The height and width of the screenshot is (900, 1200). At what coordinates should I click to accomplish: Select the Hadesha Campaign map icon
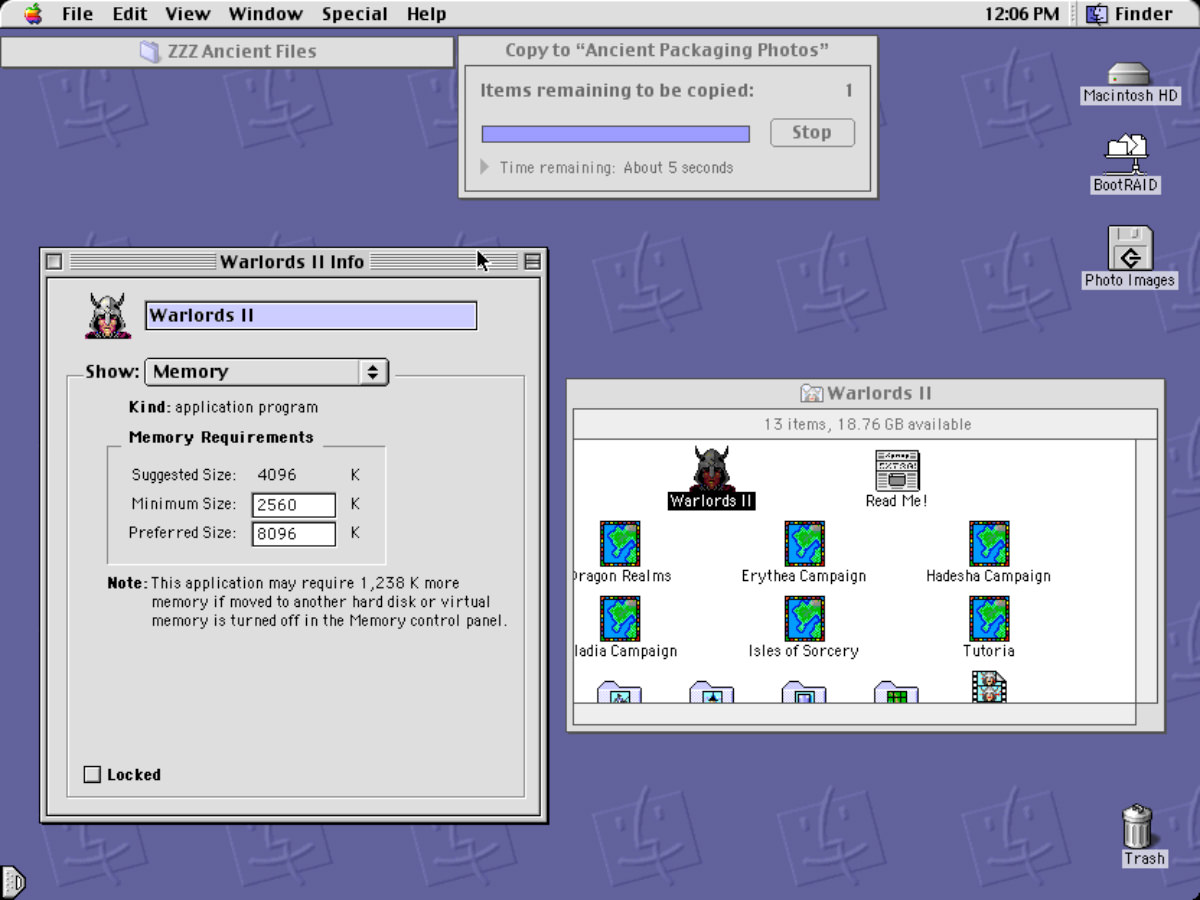click(x=989, y=543)
